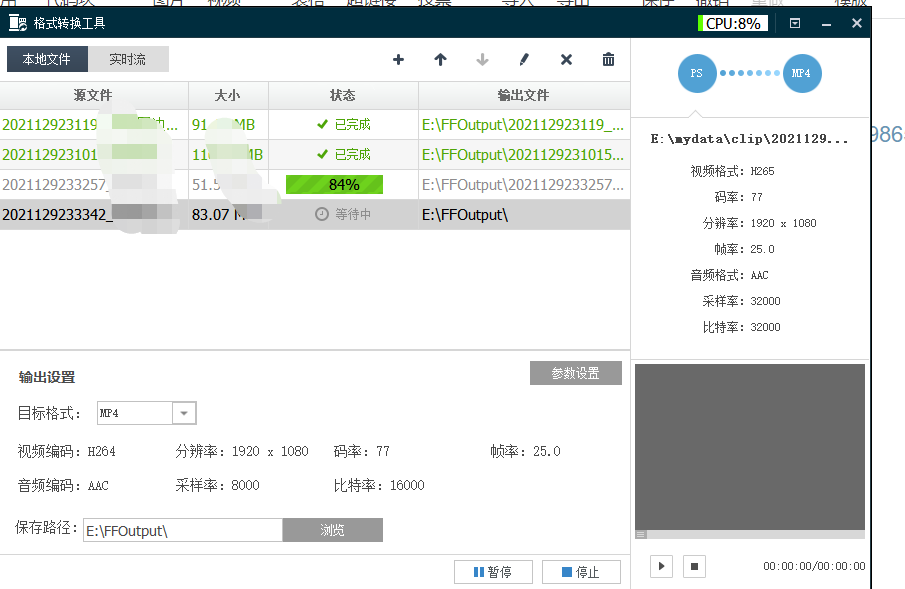
Task: Minimize the format conversion tool window
Action: point(826,24)
